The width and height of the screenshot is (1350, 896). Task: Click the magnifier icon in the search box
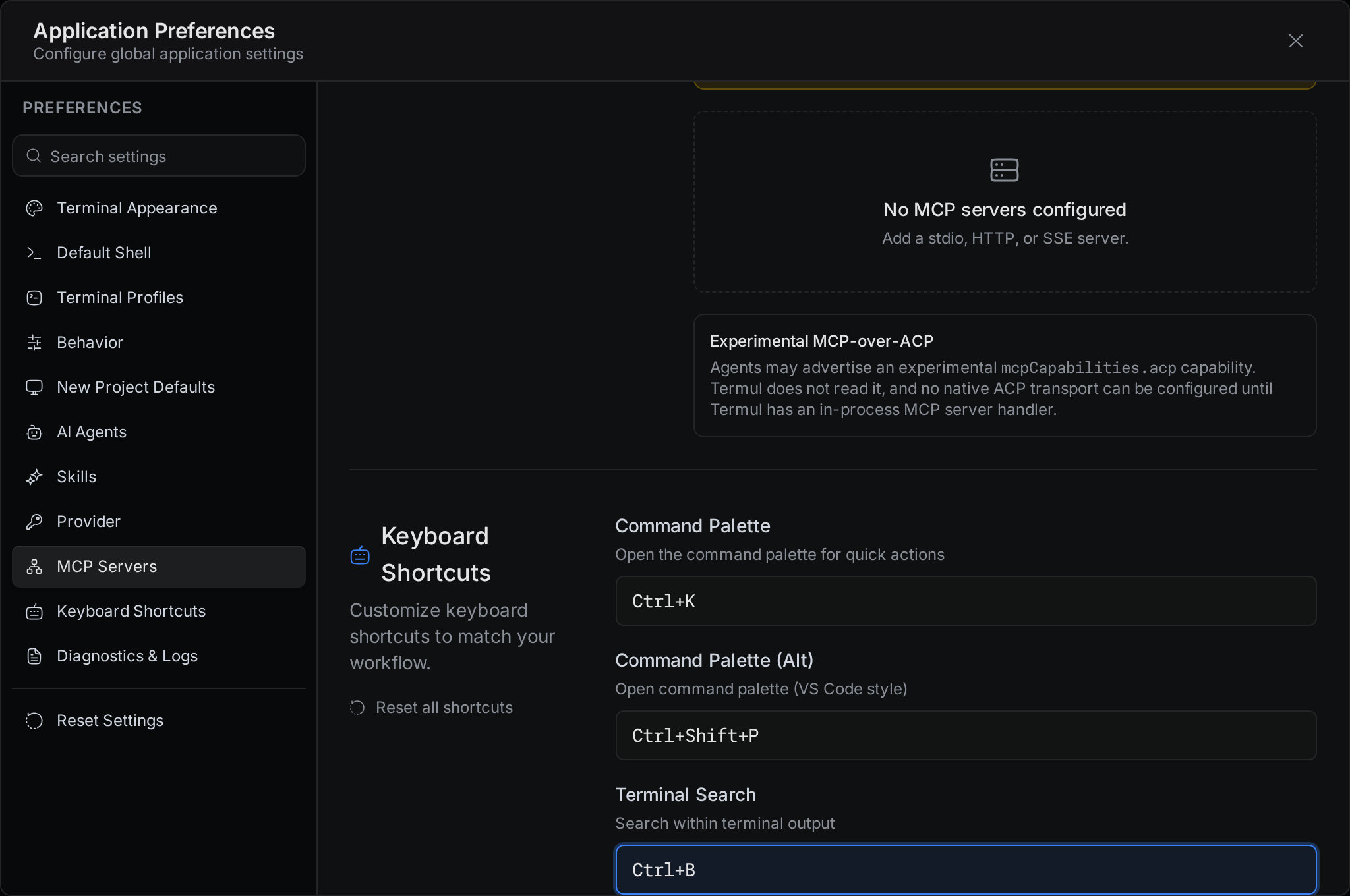[34, 155]
